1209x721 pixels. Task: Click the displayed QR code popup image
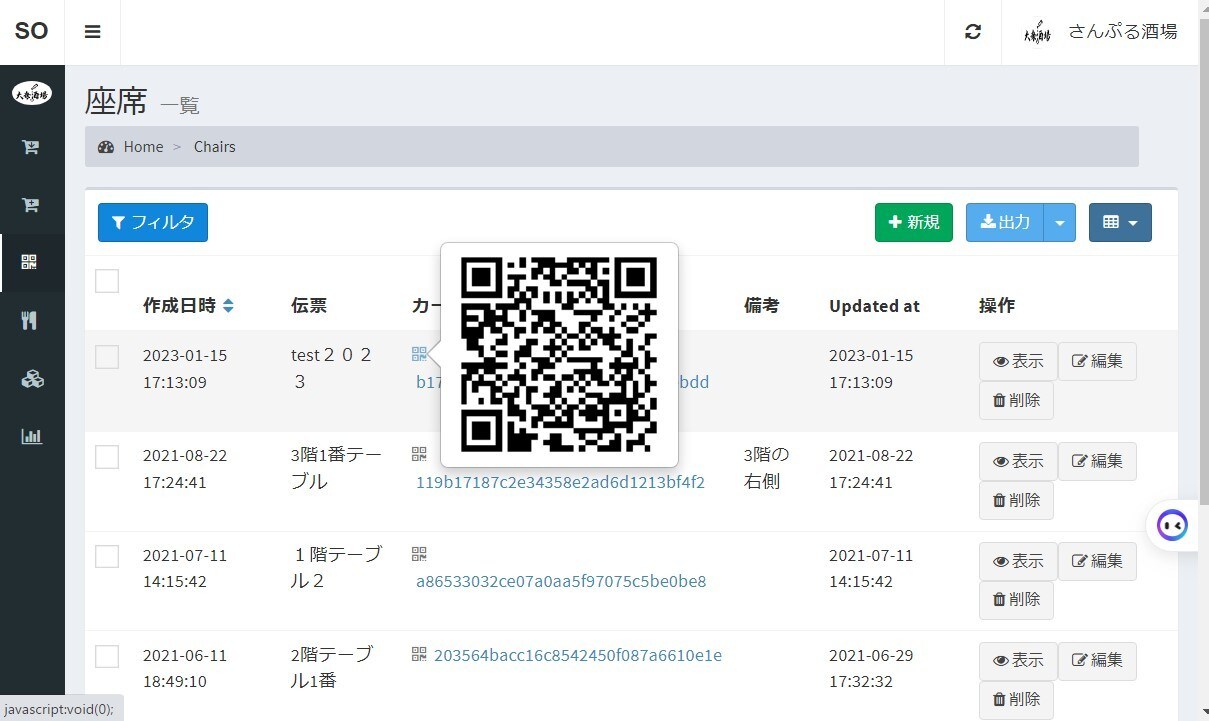point(559,354)
